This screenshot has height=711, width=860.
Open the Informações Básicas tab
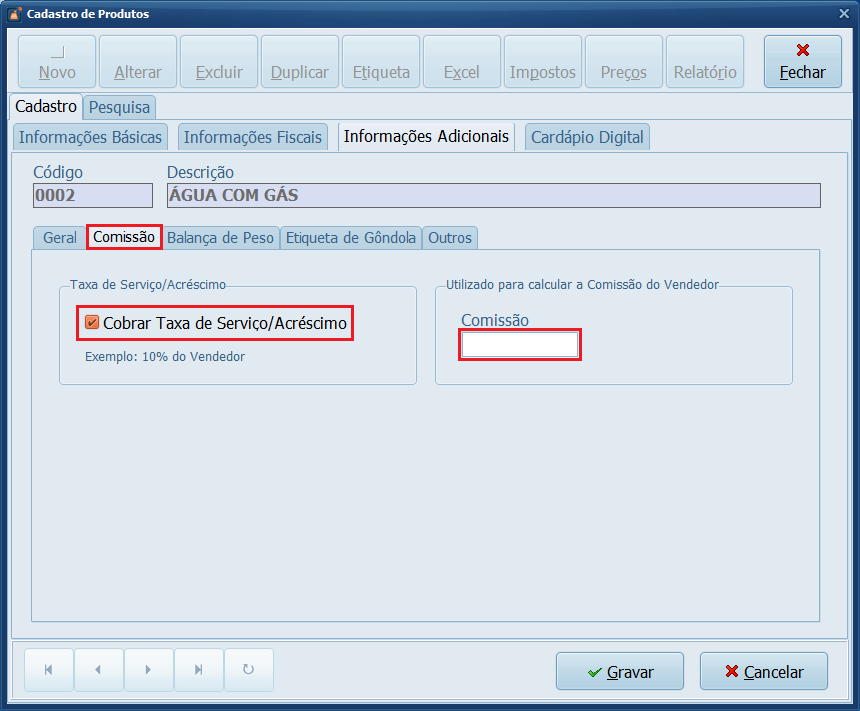point(91,137)
